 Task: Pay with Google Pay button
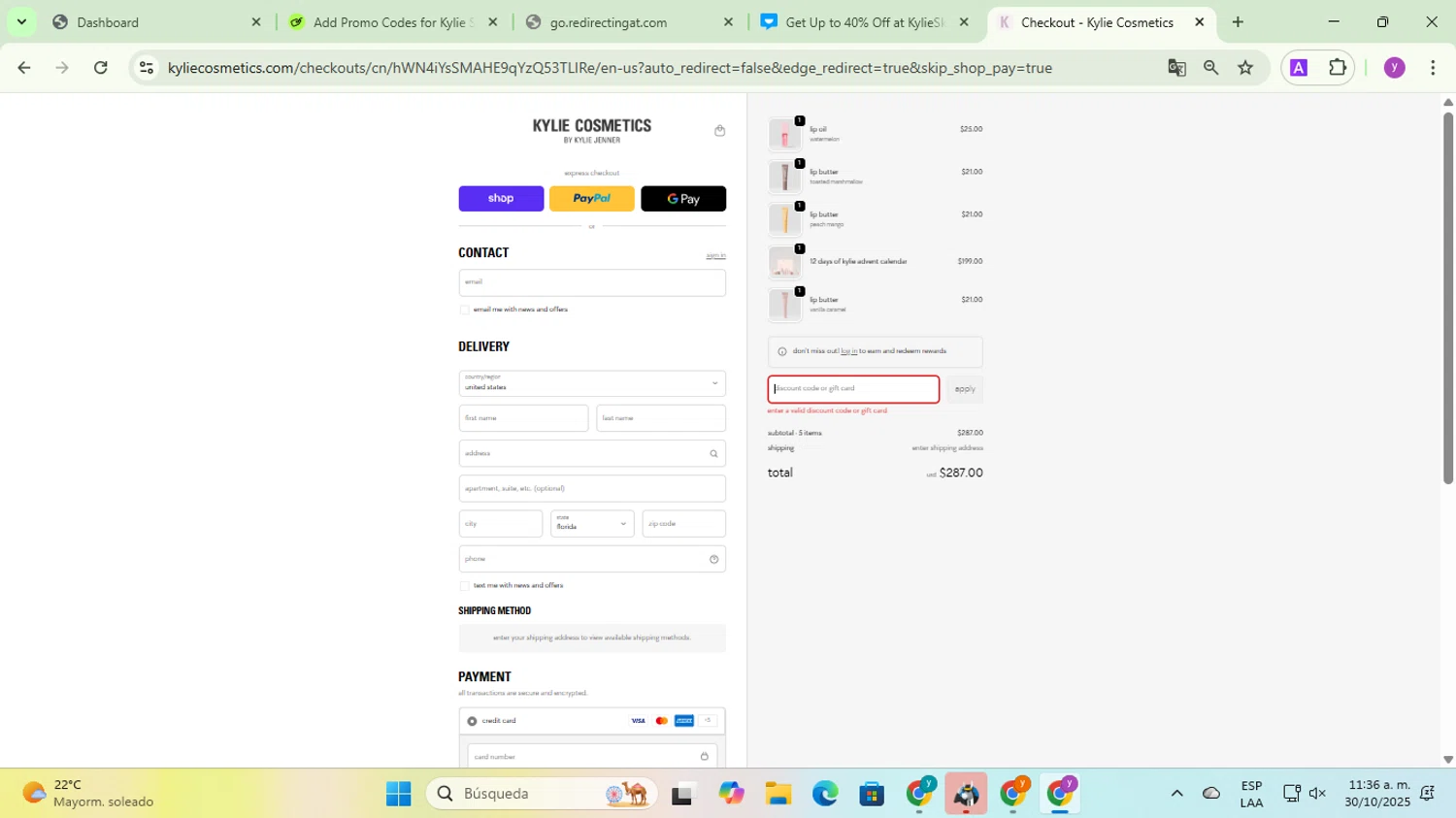(x=683, y=199)
